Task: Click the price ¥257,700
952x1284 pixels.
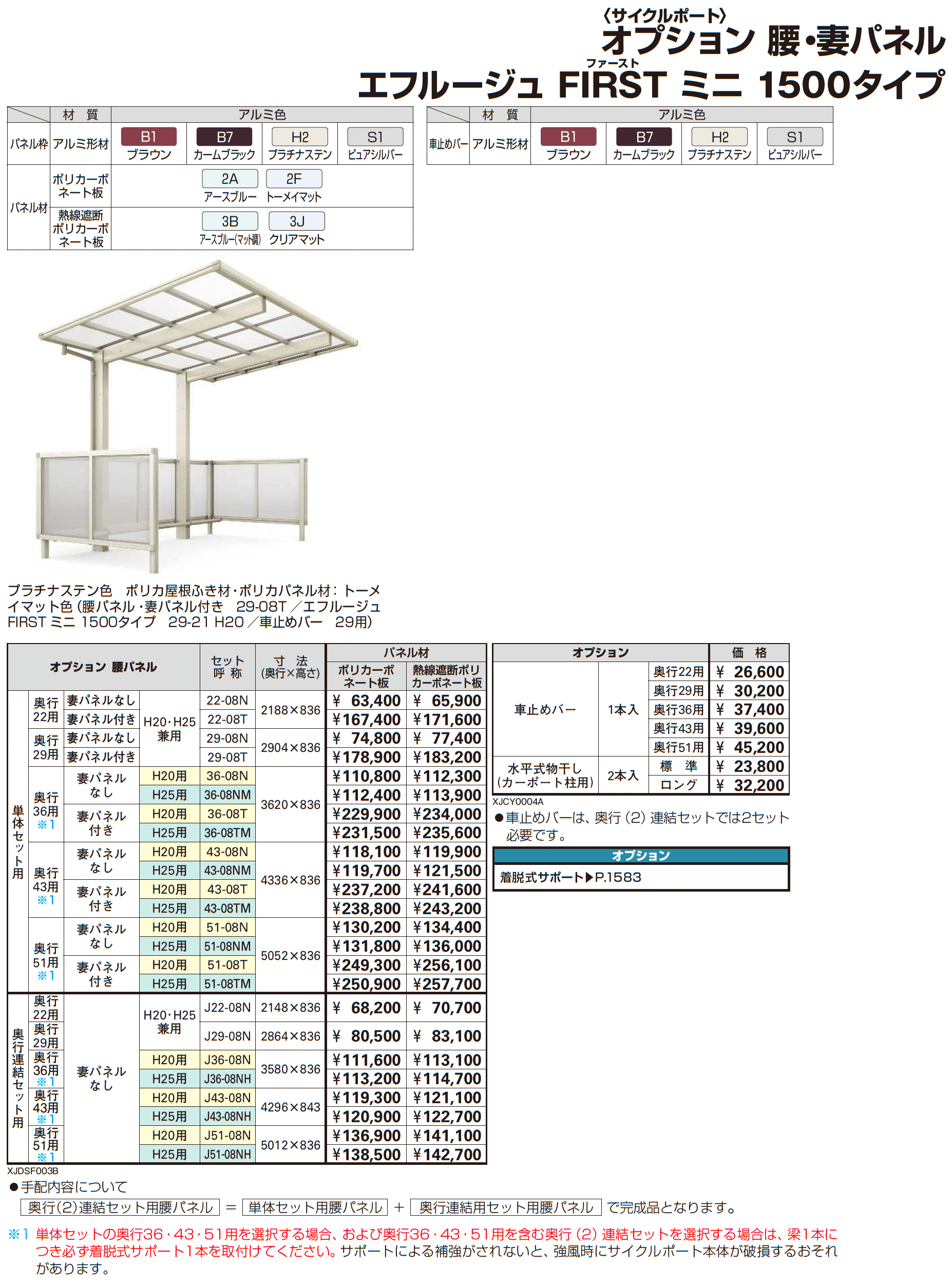Action: pos(447,984)
